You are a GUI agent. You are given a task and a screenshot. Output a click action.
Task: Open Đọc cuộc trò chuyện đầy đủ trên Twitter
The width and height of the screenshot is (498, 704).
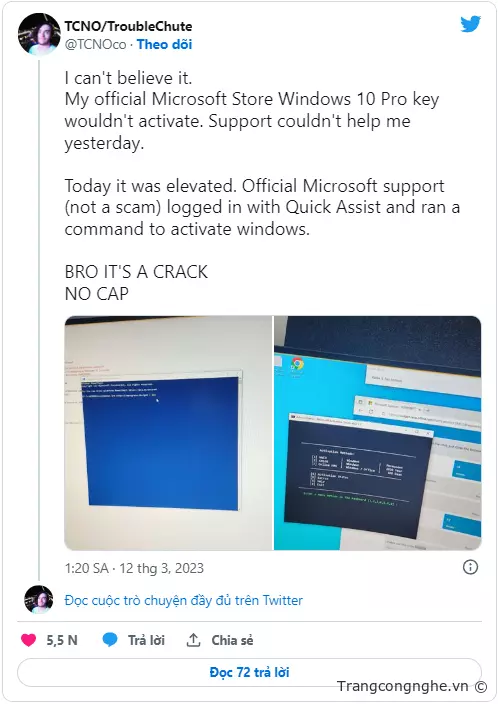point(184,600)
